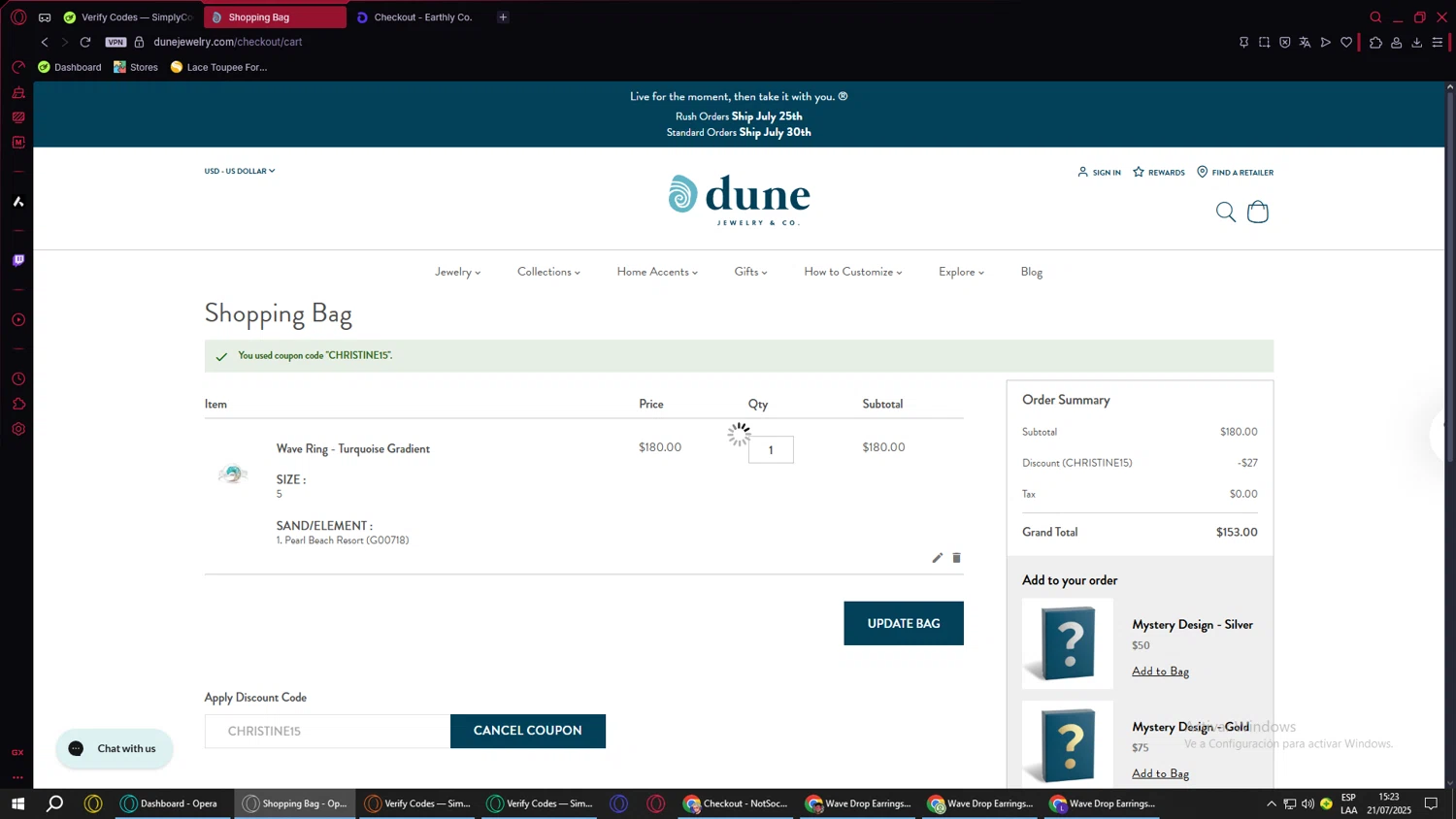Open the Aria AI icon in sidebar
Image resolution: width=1456 pixels, height=819 pixels.
[x=18, y=201]
